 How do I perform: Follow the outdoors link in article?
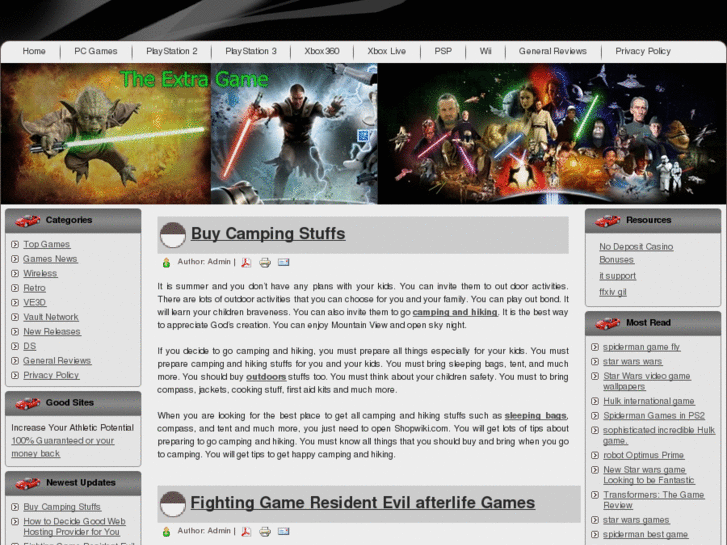(266, 377)
